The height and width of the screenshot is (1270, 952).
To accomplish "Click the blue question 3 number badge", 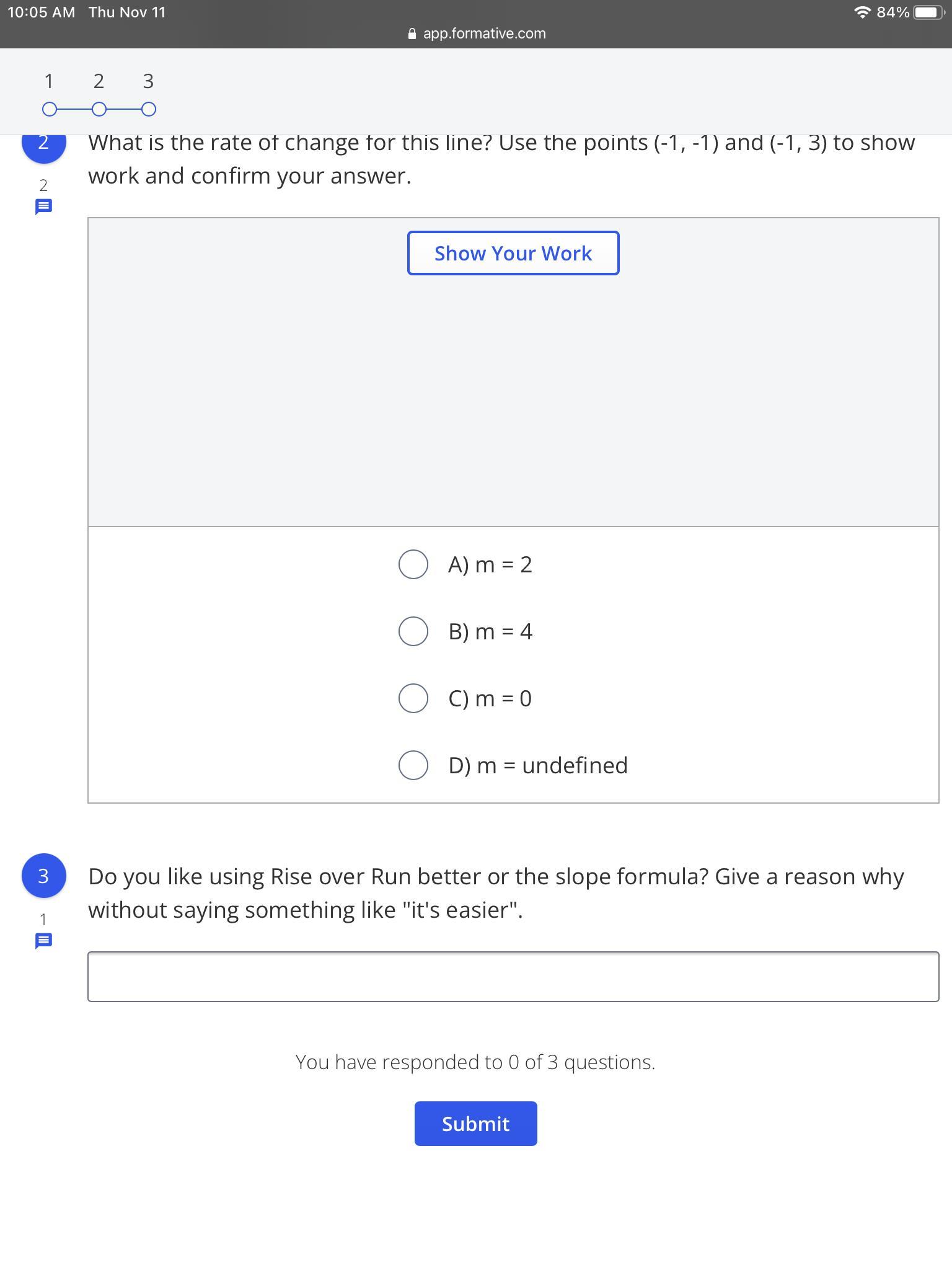I will pos(43,876).
